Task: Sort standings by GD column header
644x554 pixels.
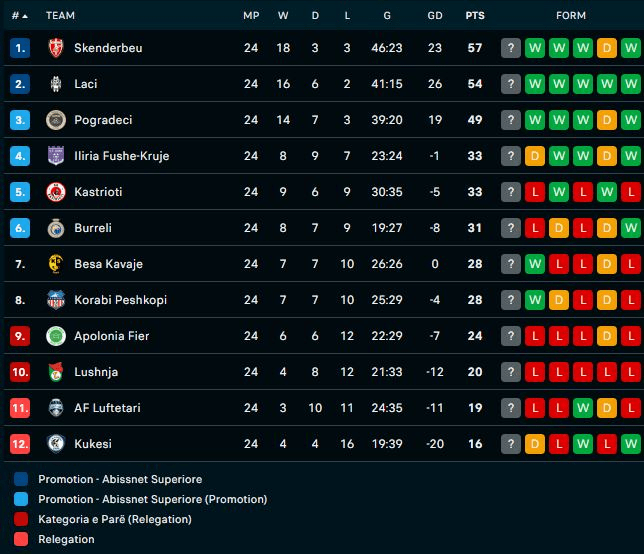Action: 434,16
